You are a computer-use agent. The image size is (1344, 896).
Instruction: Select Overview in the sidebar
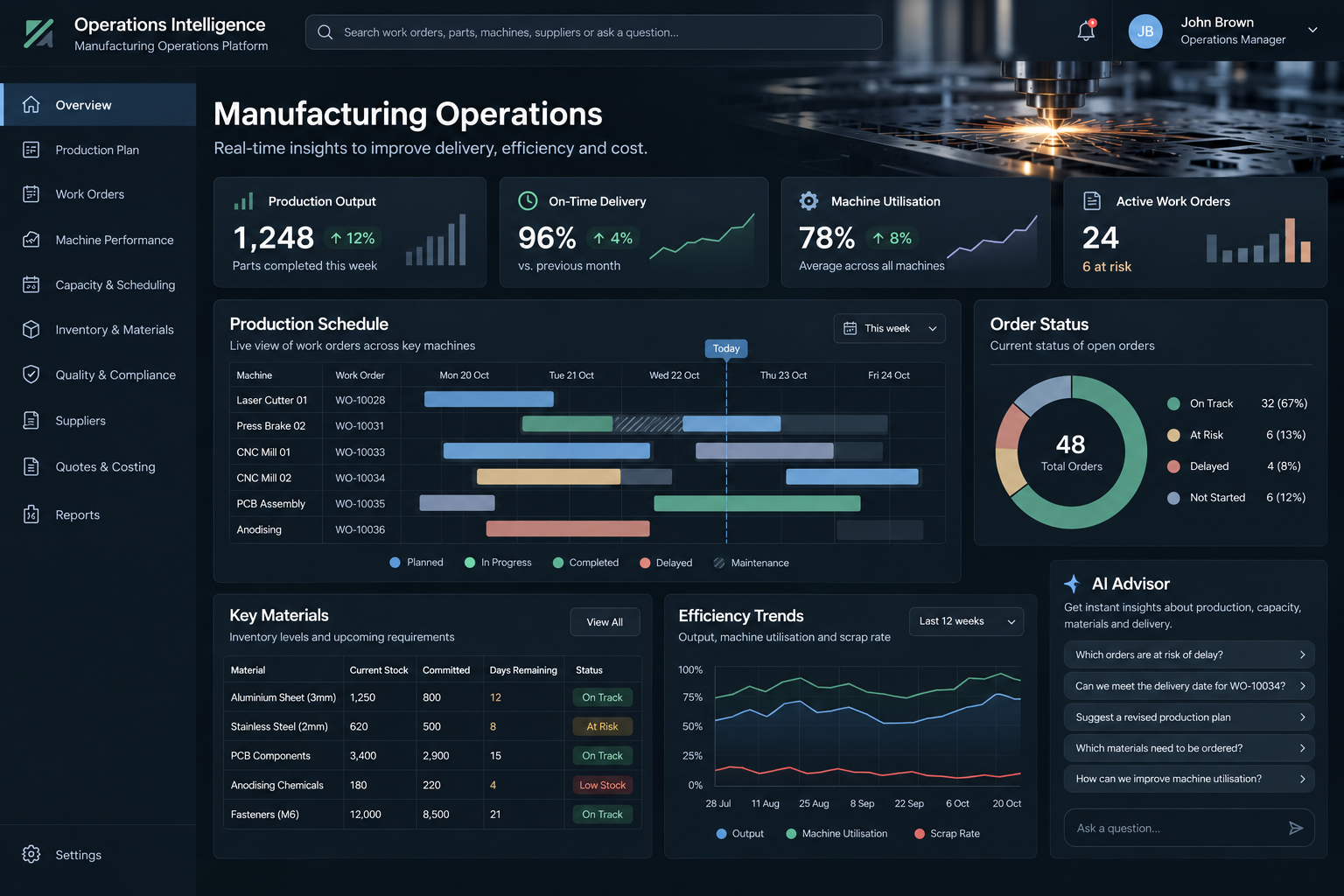point(99,105)
